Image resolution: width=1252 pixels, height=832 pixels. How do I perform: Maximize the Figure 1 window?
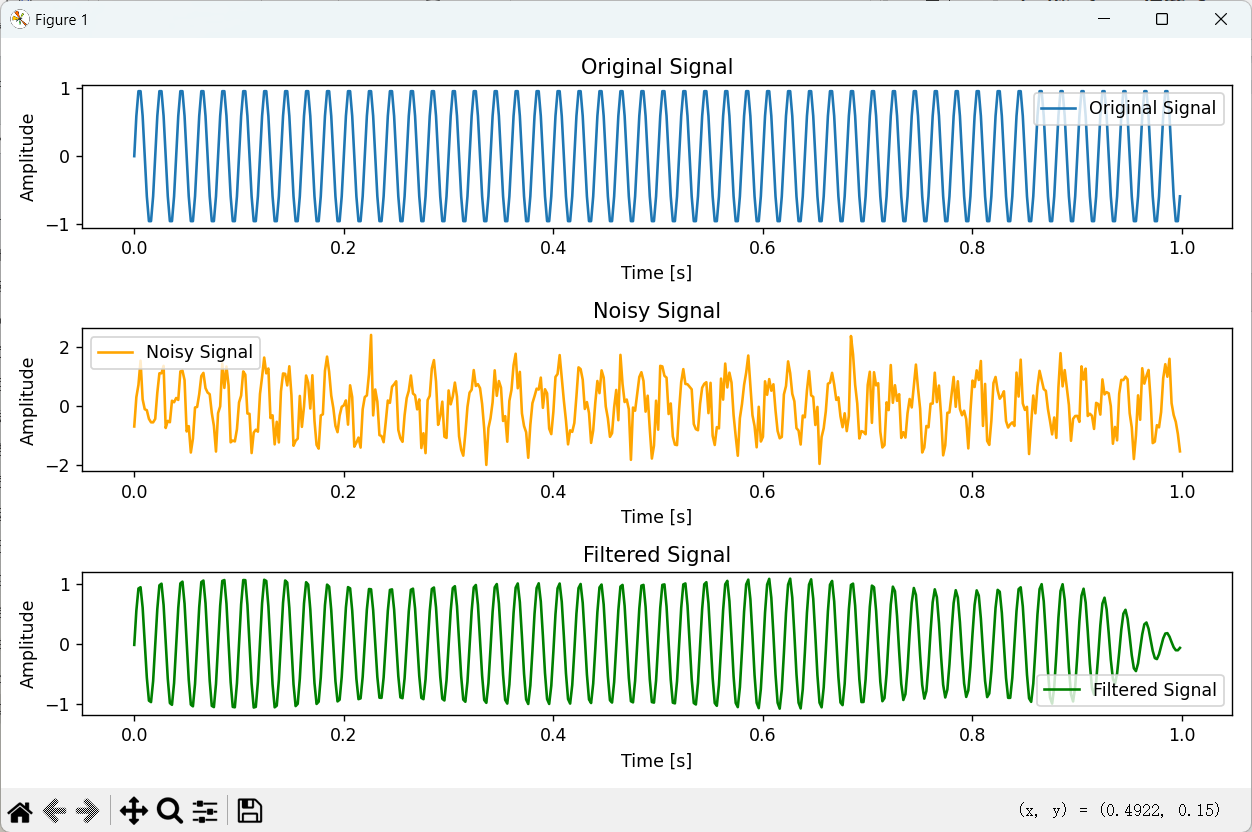pyautogui.click(x=1162, y=19)
